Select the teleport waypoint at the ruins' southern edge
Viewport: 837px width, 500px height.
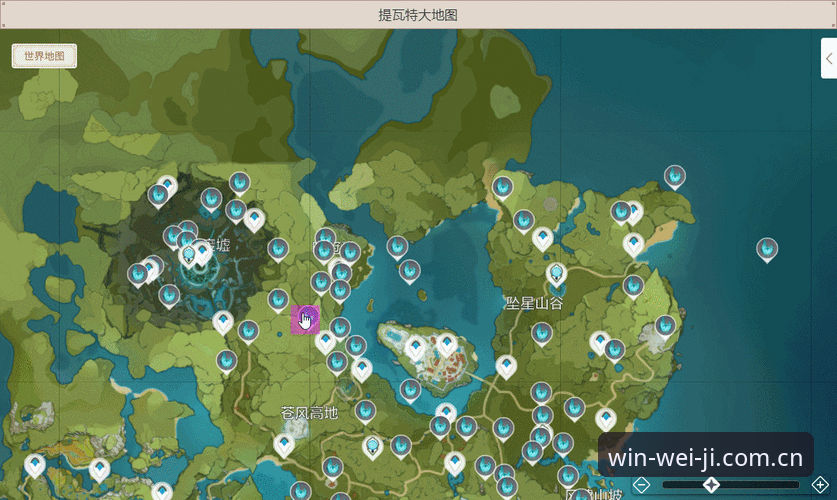[223, 323]
